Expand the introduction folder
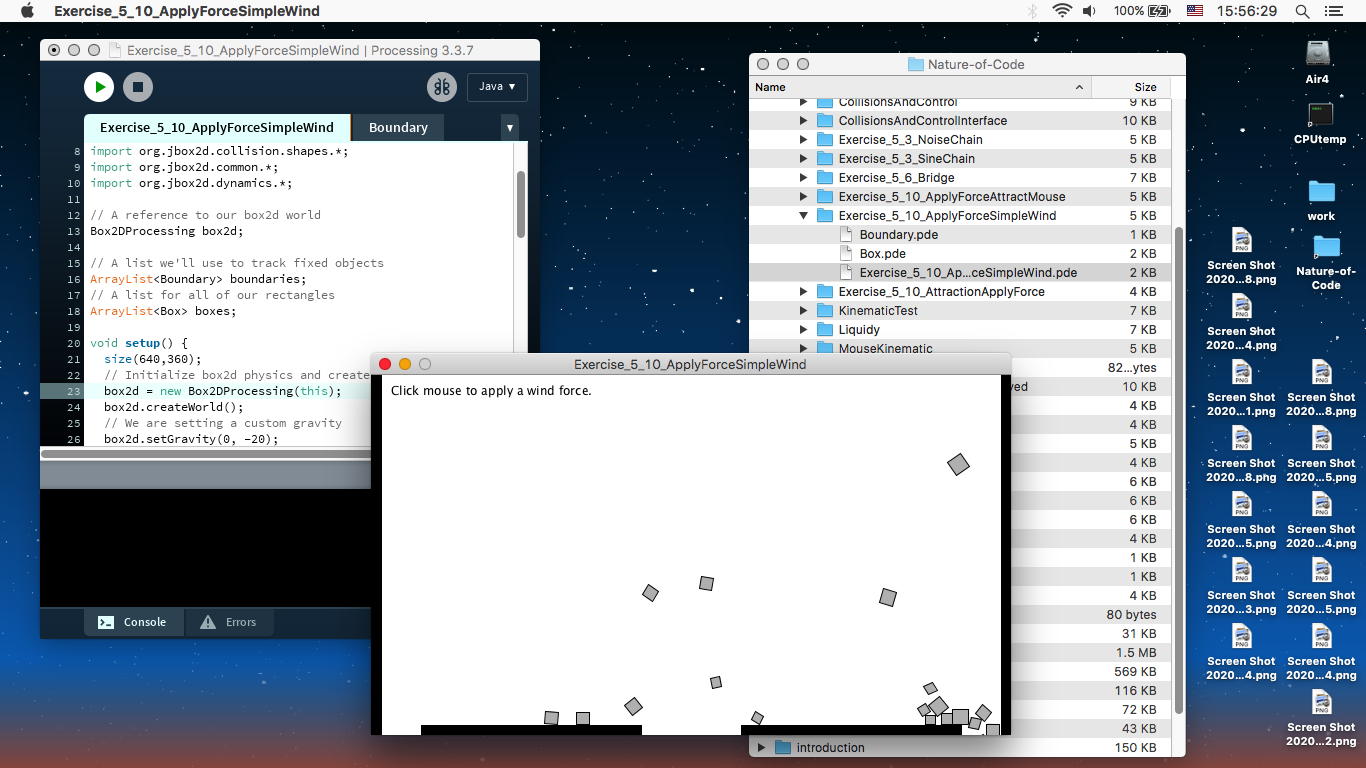Screen dimensions: 1366x768 point(761,748)
